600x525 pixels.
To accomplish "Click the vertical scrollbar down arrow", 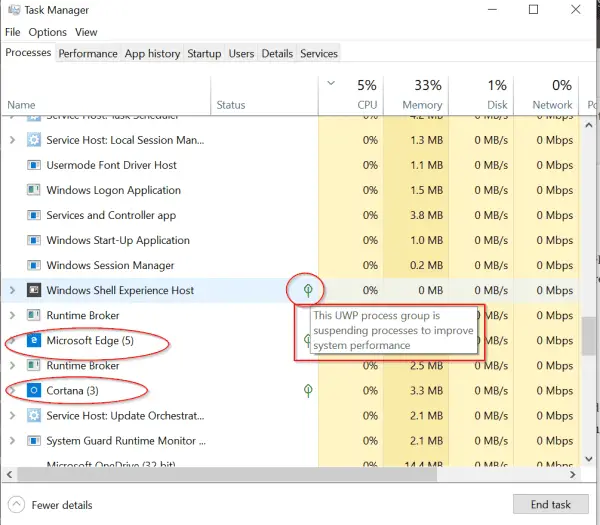I will pos(589,459).
